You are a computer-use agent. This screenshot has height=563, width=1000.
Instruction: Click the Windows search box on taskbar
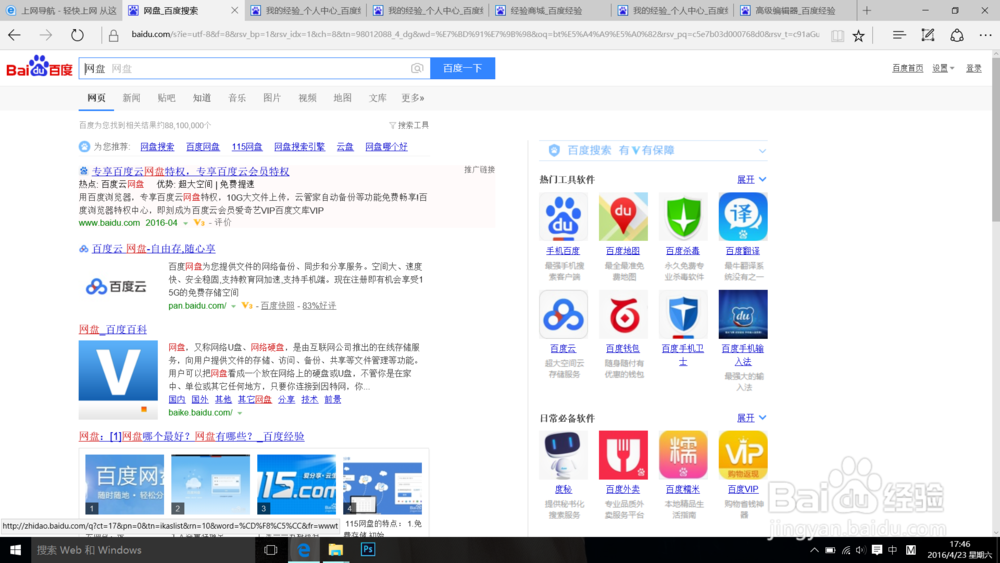pos(143,550)
